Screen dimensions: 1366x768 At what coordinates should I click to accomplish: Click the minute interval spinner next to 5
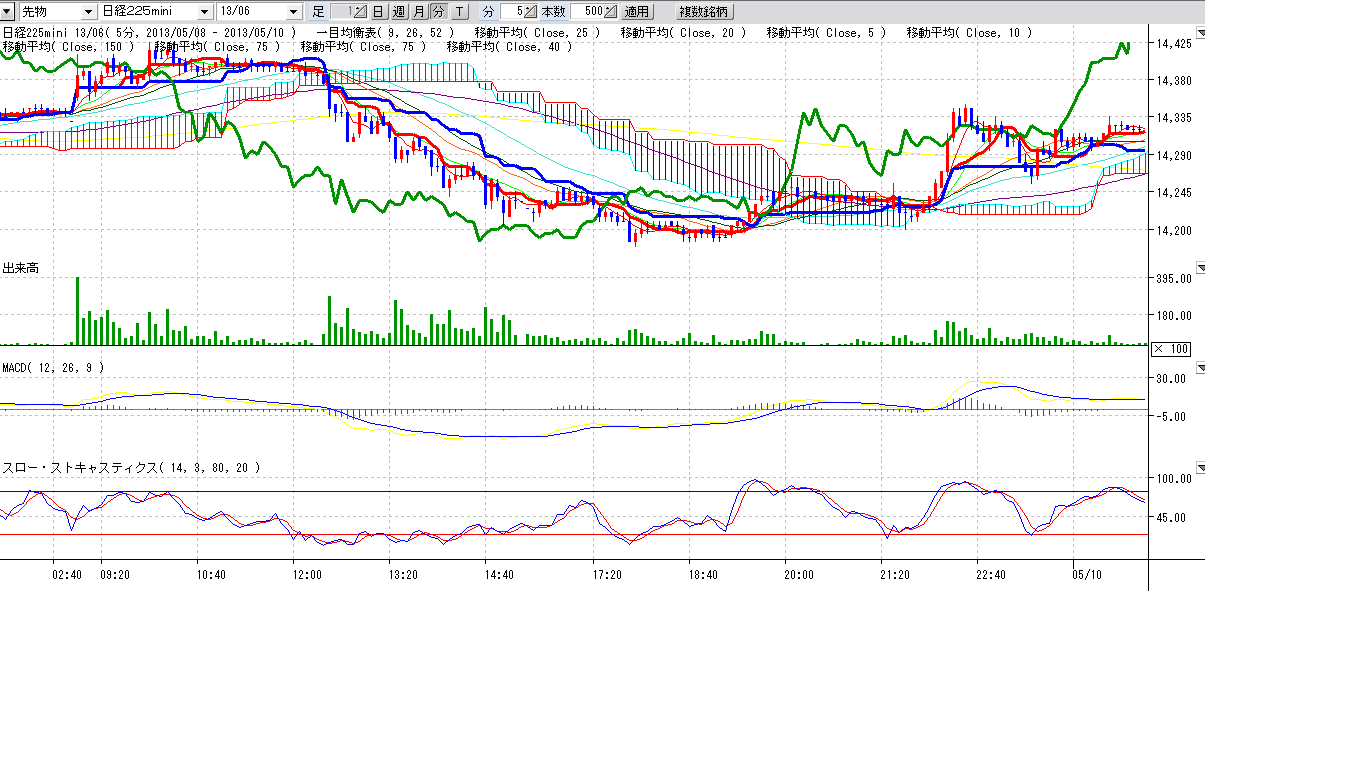(531, 12)
